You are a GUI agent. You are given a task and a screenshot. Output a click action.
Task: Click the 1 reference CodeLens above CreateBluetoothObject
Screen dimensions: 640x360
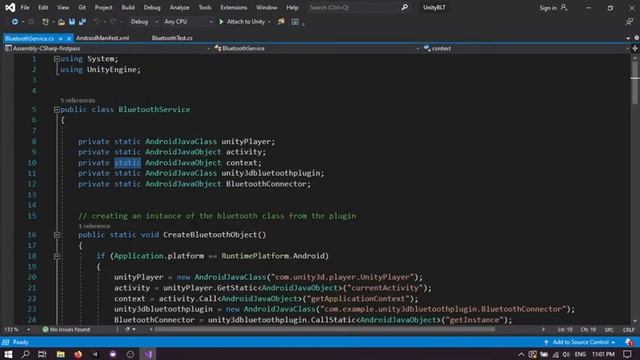[x=94, y=226]
